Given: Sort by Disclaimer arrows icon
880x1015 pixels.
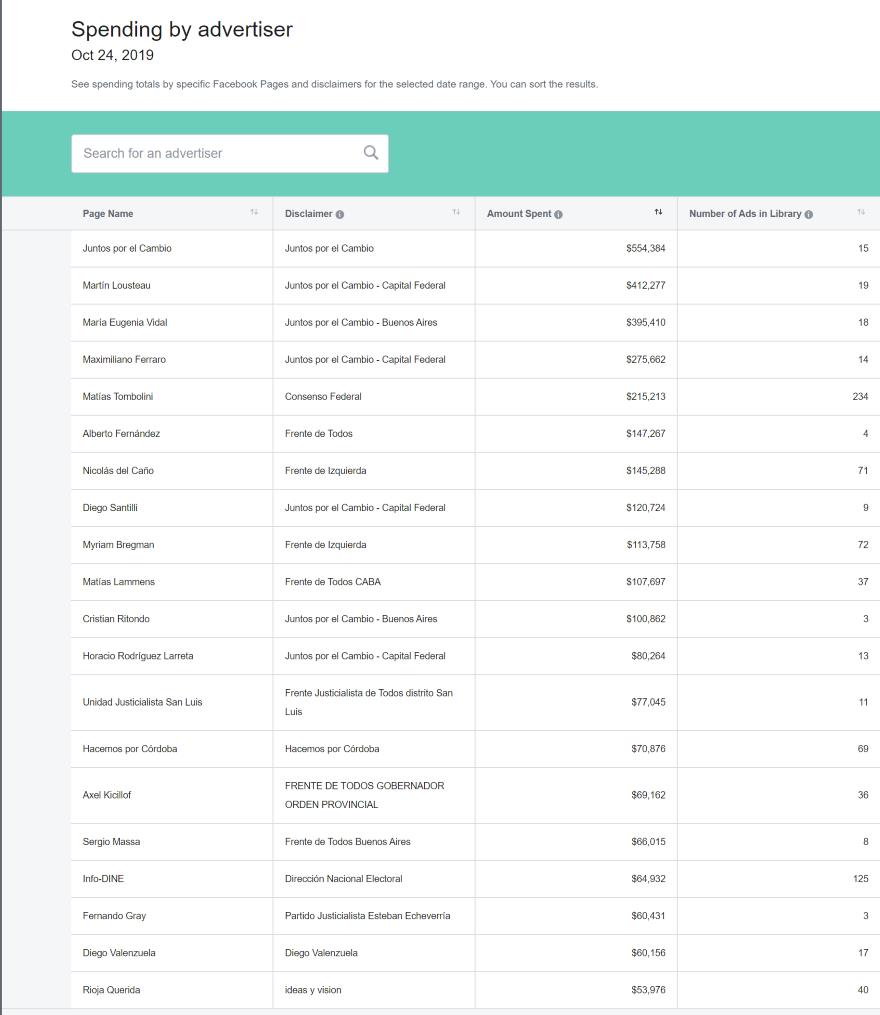Looking at the screenshot, I should pyautogui.click(x=456, y=212).
